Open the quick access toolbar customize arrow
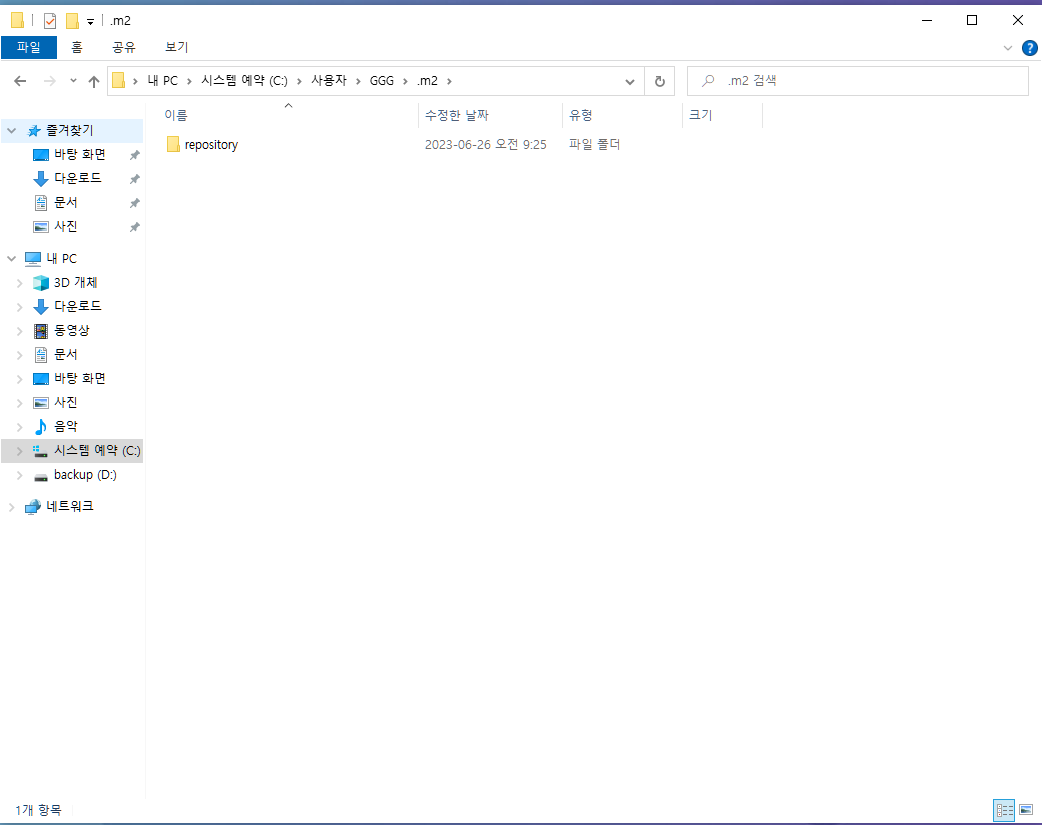1042x825 pixels. coord(90,22)
